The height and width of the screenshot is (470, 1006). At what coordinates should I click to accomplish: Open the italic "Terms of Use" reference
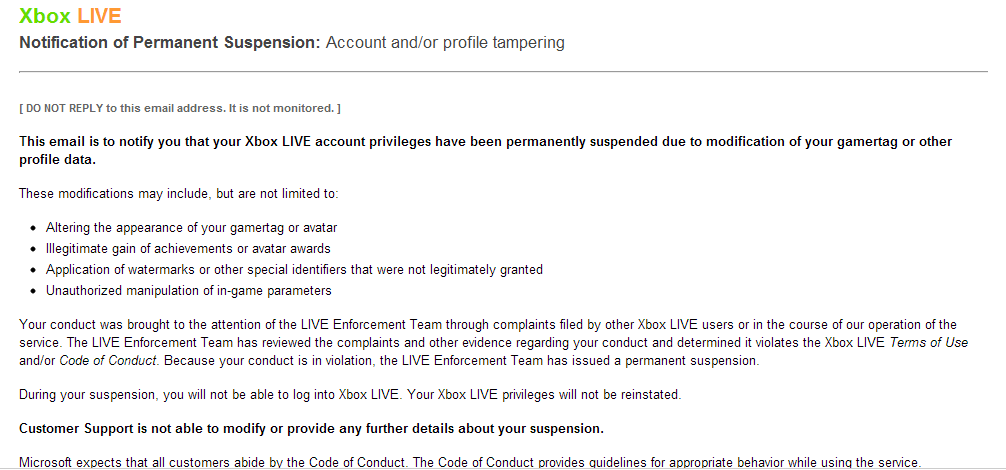931,342
